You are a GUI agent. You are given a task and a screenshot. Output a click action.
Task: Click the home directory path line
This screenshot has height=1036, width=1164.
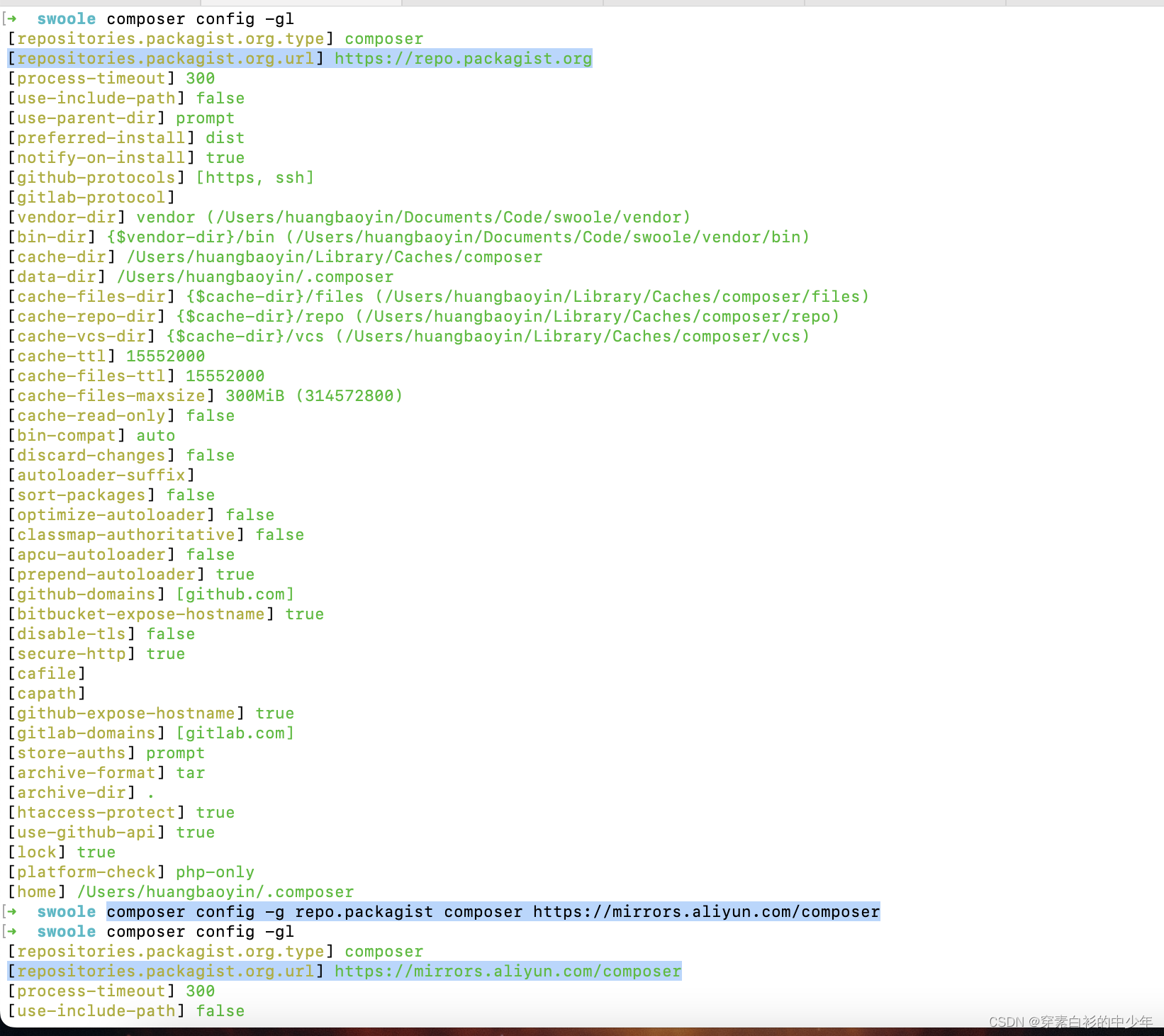(181, 891)
